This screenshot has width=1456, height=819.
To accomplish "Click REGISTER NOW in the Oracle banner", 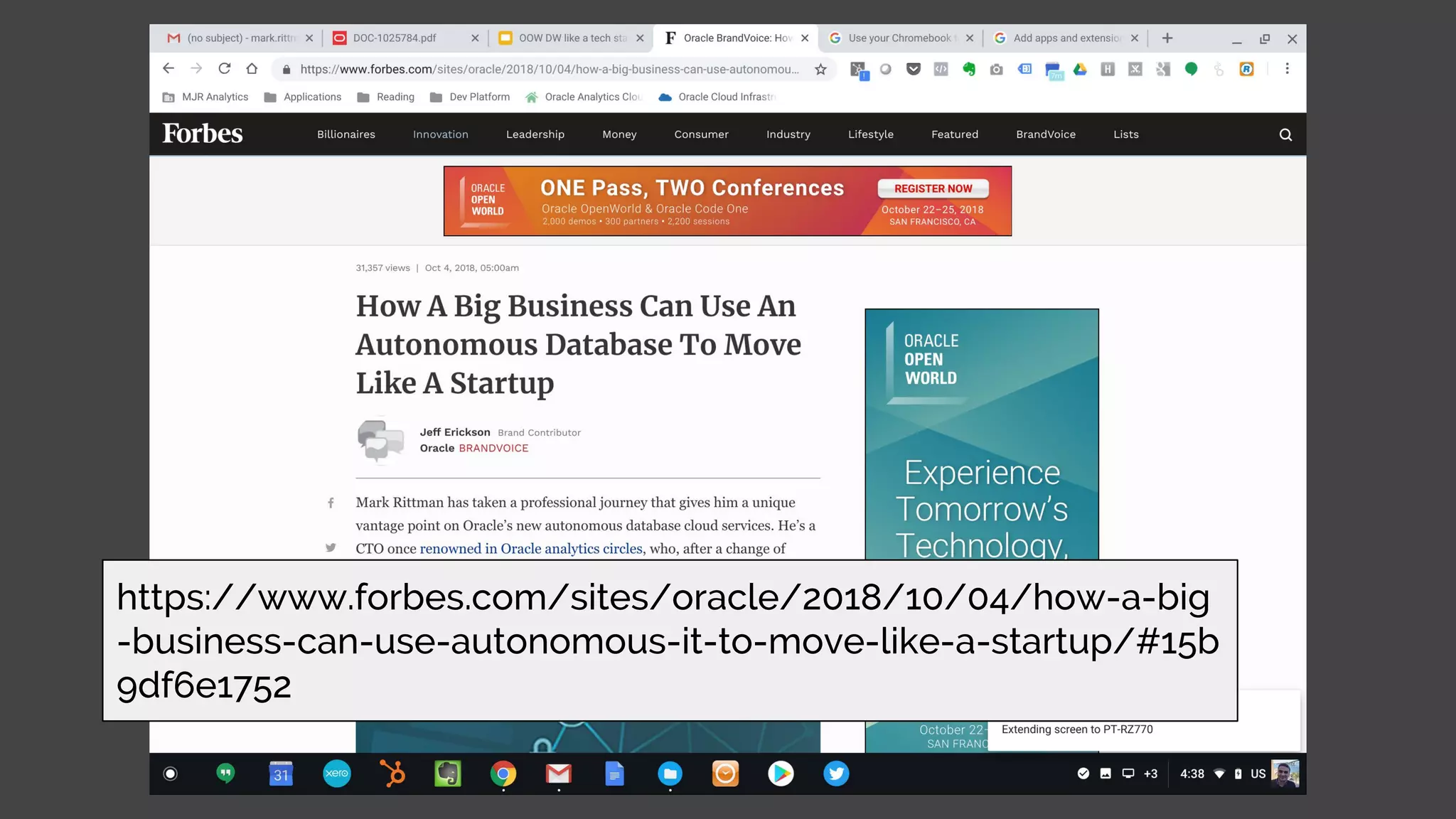I will pos(933,188).
